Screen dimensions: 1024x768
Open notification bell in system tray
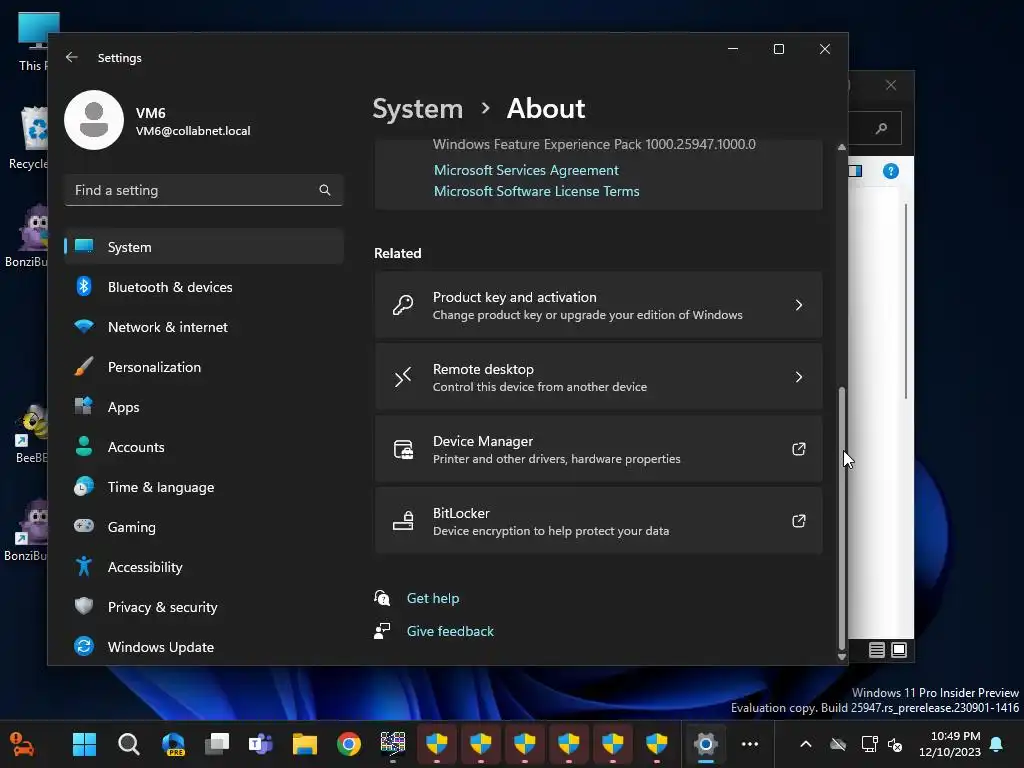coord(997,744)
